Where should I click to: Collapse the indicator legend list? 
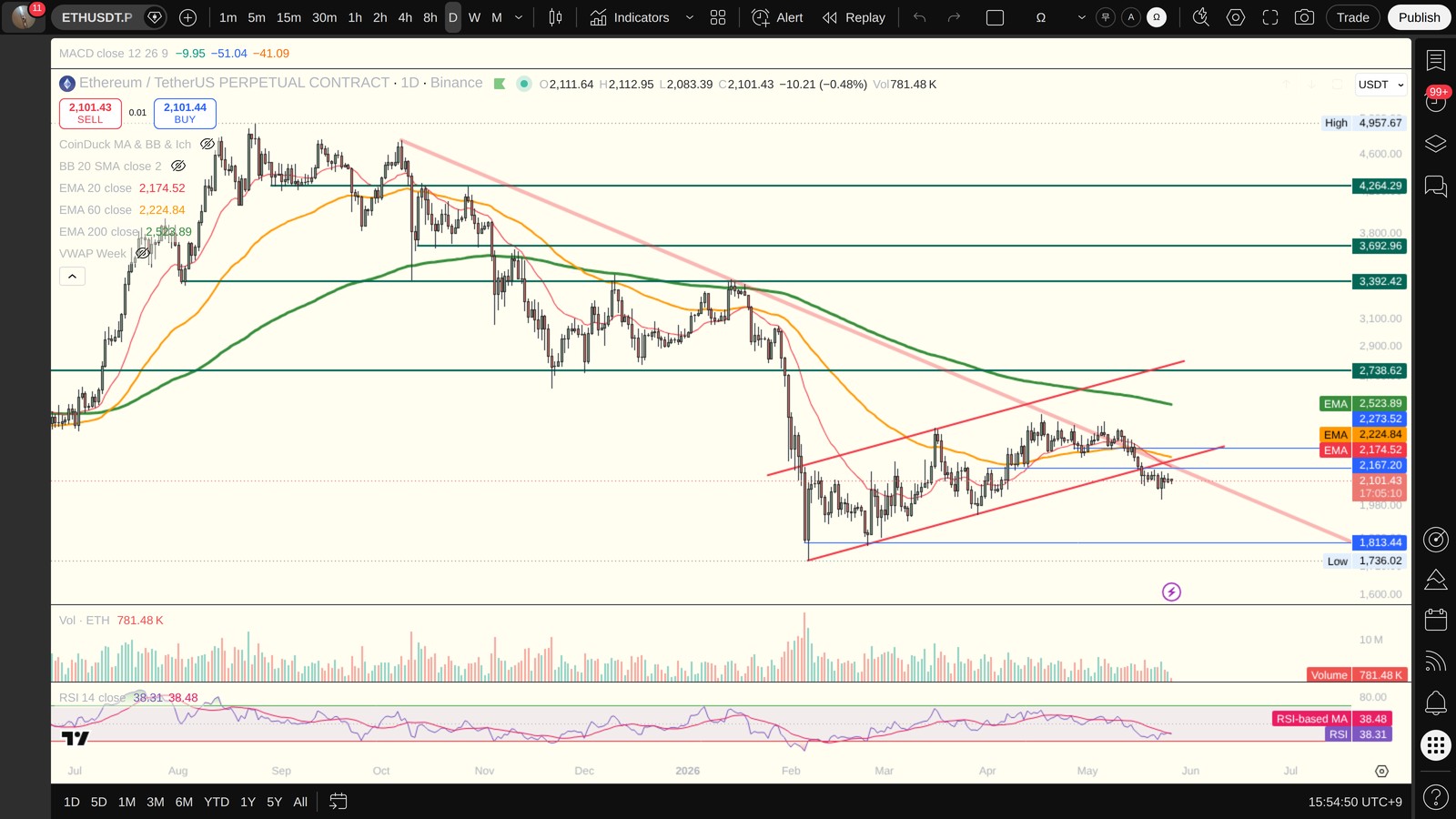pos(72,276)
